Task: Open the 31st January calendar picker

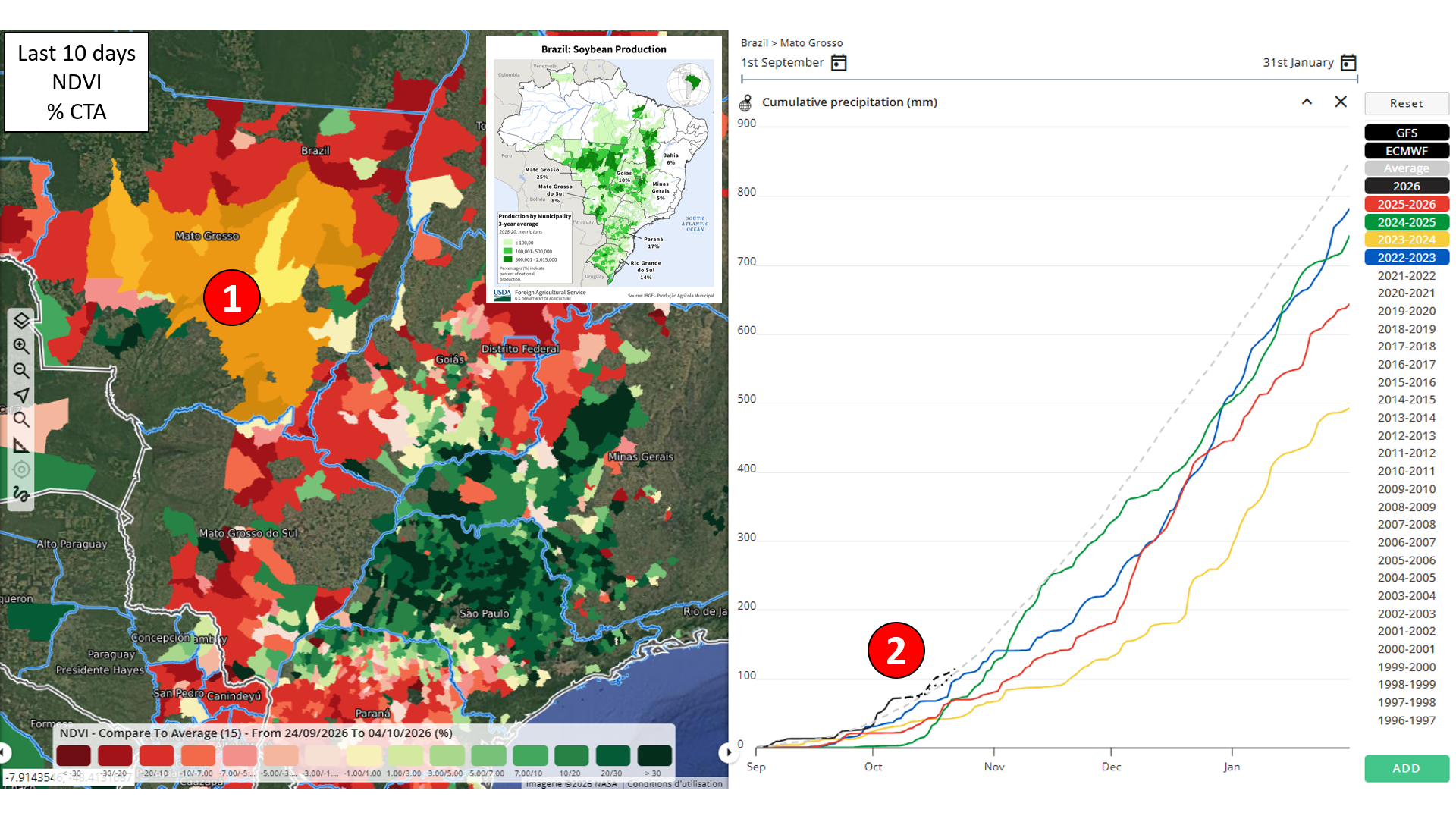Action: pyautogui.click(x=1348, y=63)
